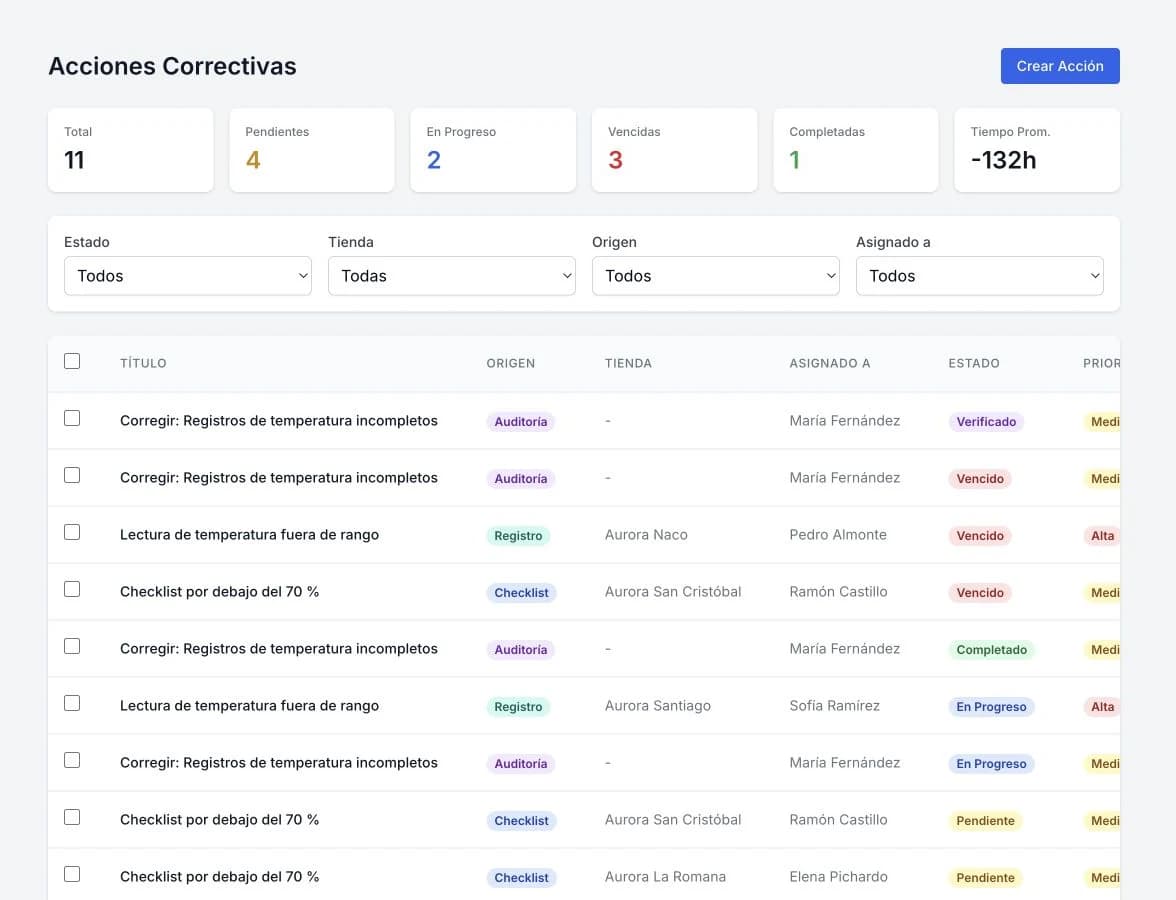Check the box for the Verificado row
Viewport: 1176px width, 900px height.
click(x=72, y=418)
